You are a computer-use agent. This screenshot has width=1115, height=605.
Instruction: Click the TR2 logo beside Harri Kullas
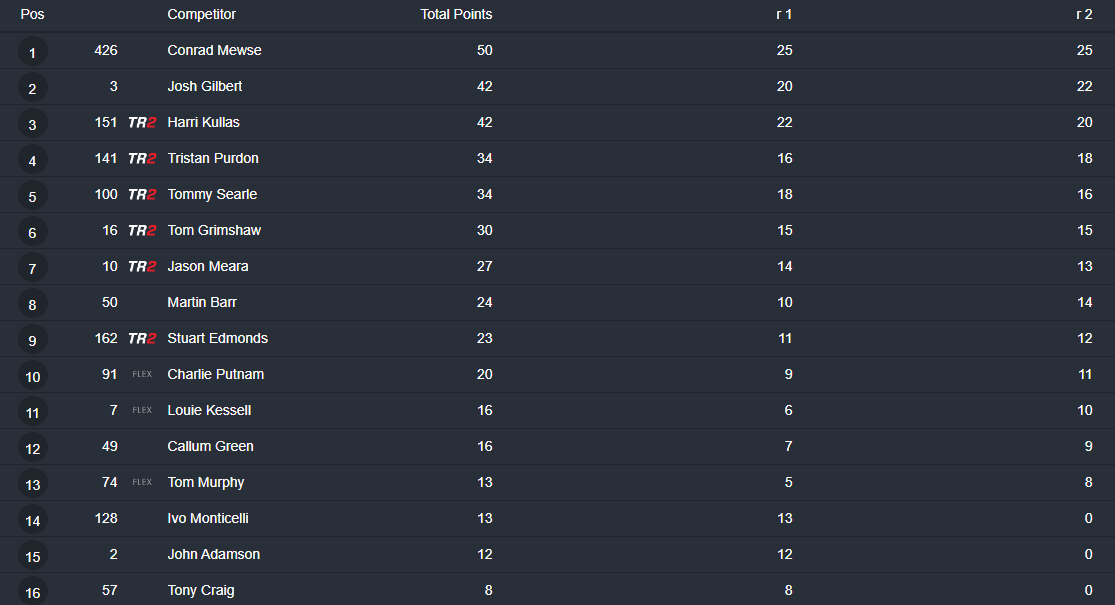pos(142,122)
